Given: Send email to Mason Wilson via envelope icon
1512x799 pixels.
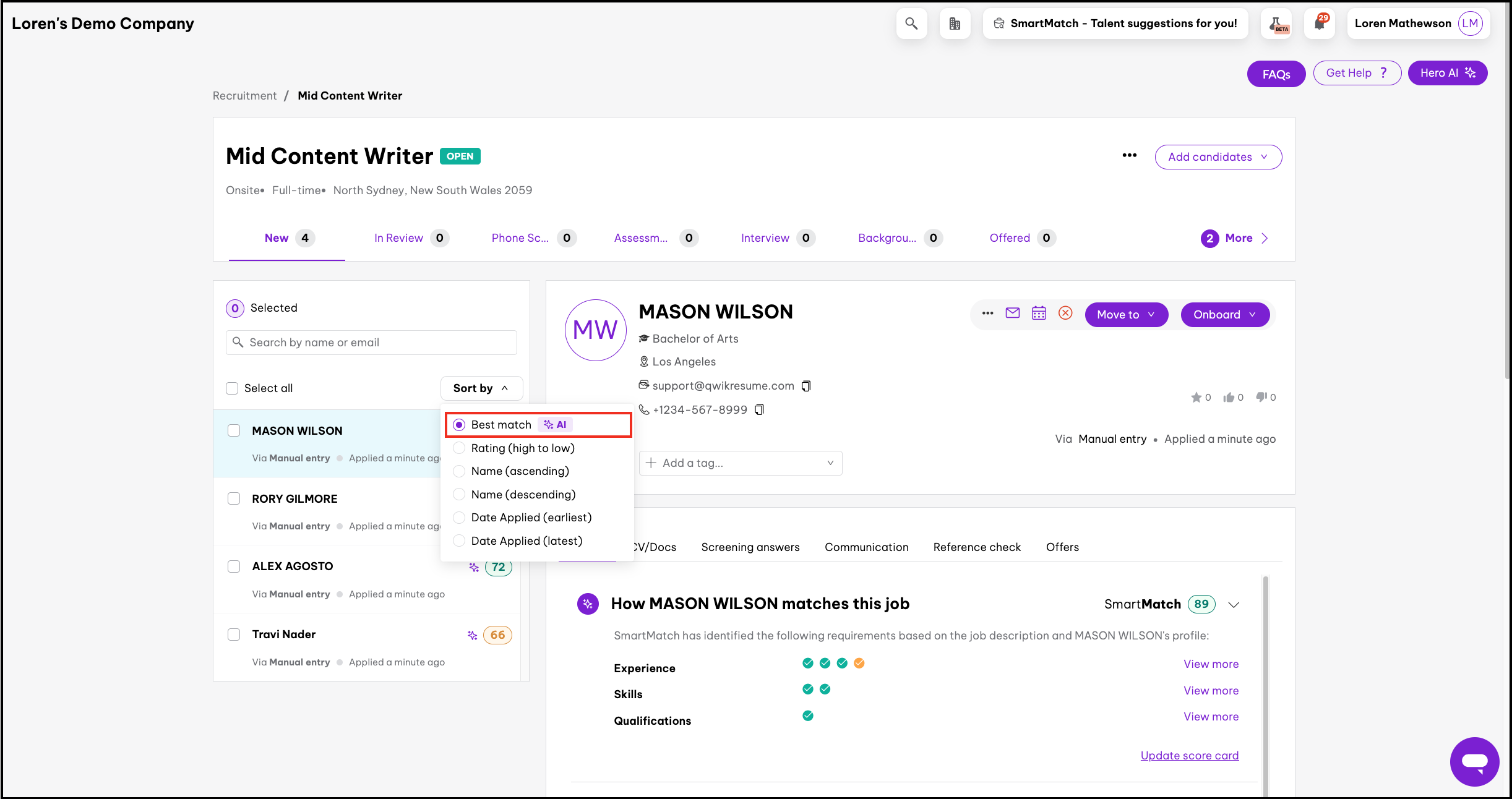Looking at the screenshot, I should click(1013, 313).
